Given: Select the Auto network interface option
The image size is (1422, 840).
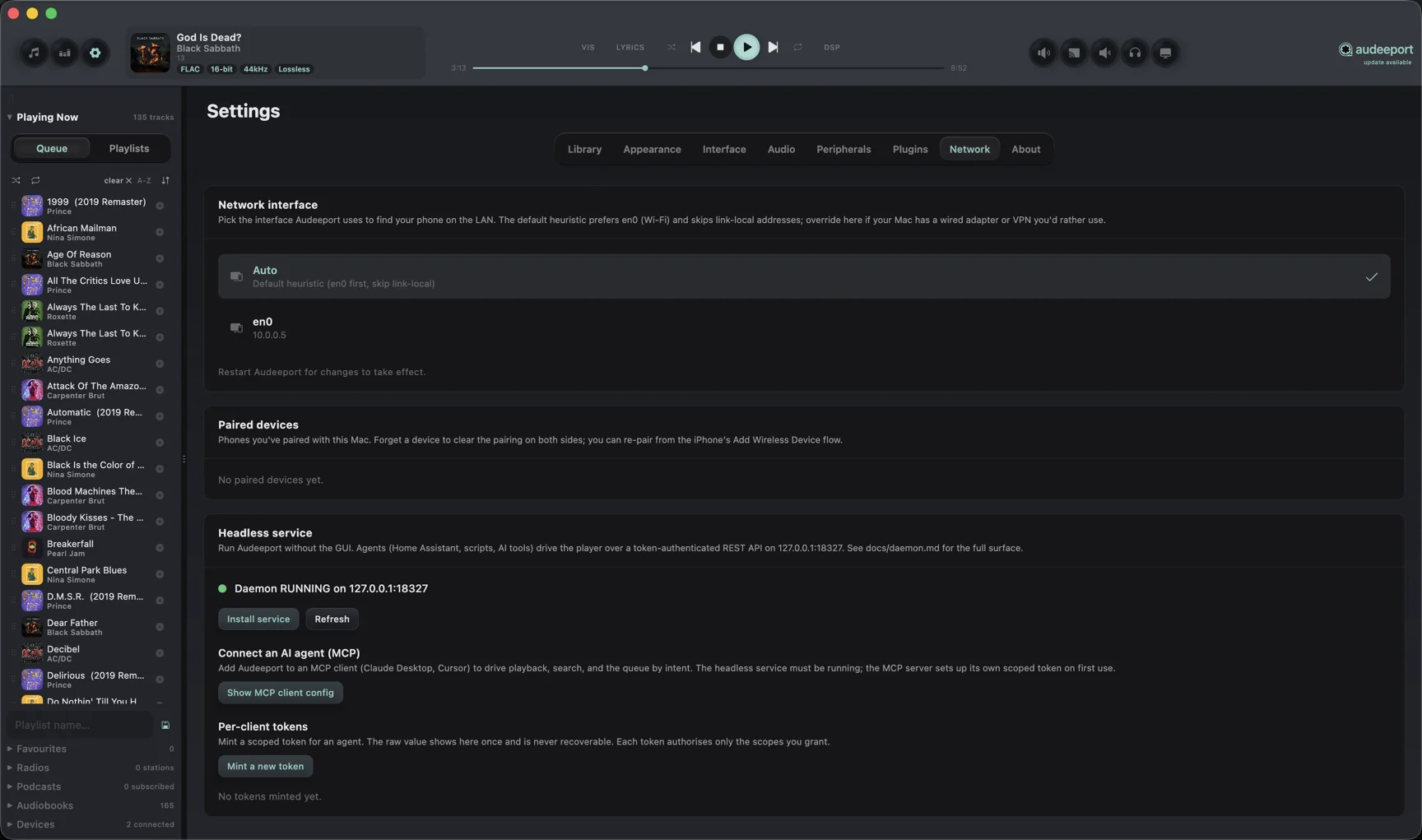Looking at the screenshot, I should coord(804,276).
